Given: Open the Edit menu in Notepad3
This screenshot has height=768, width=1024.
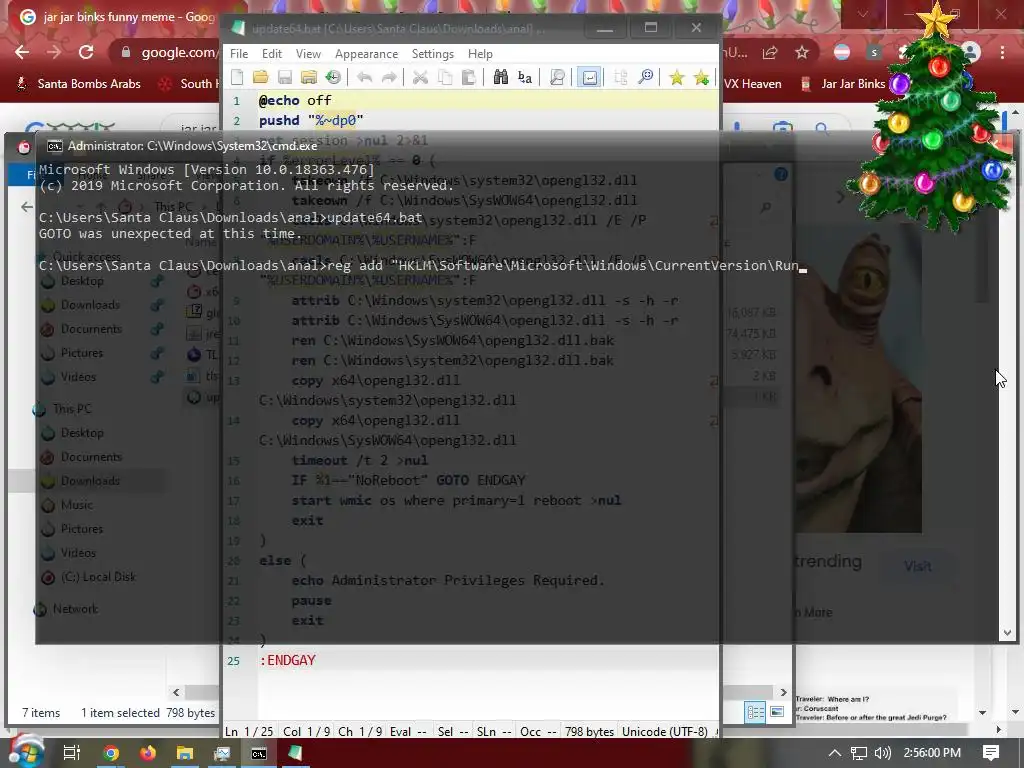Looking at the screenshot, I should coord(272,54).
